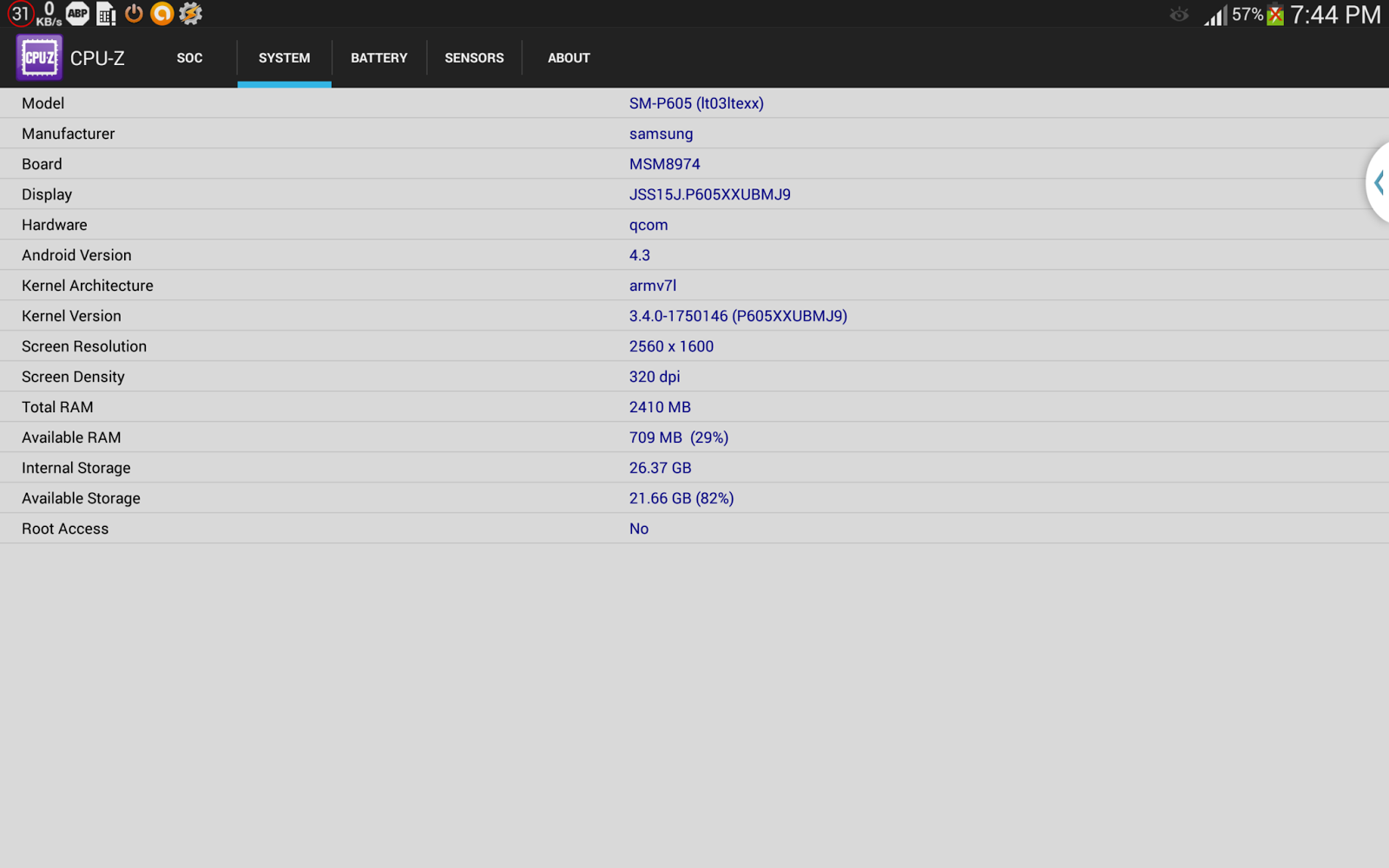
Task: Select the Android Version label
Action: pyautogui.click(x=76, y=255)
